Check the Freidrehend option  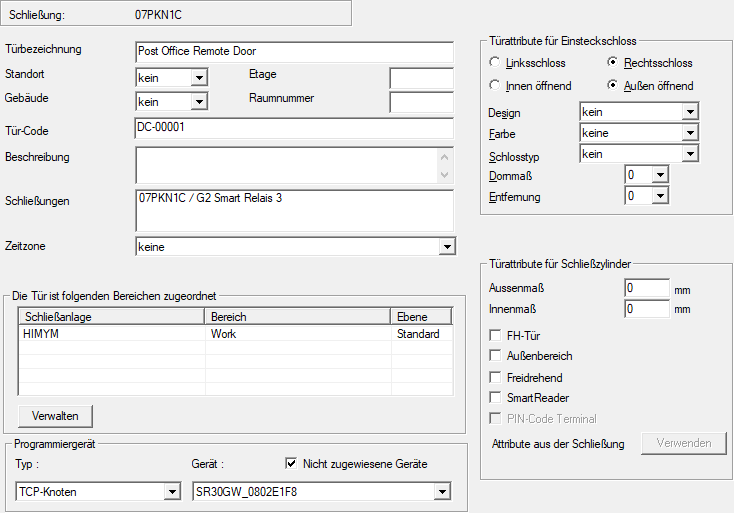click(494, 377)
